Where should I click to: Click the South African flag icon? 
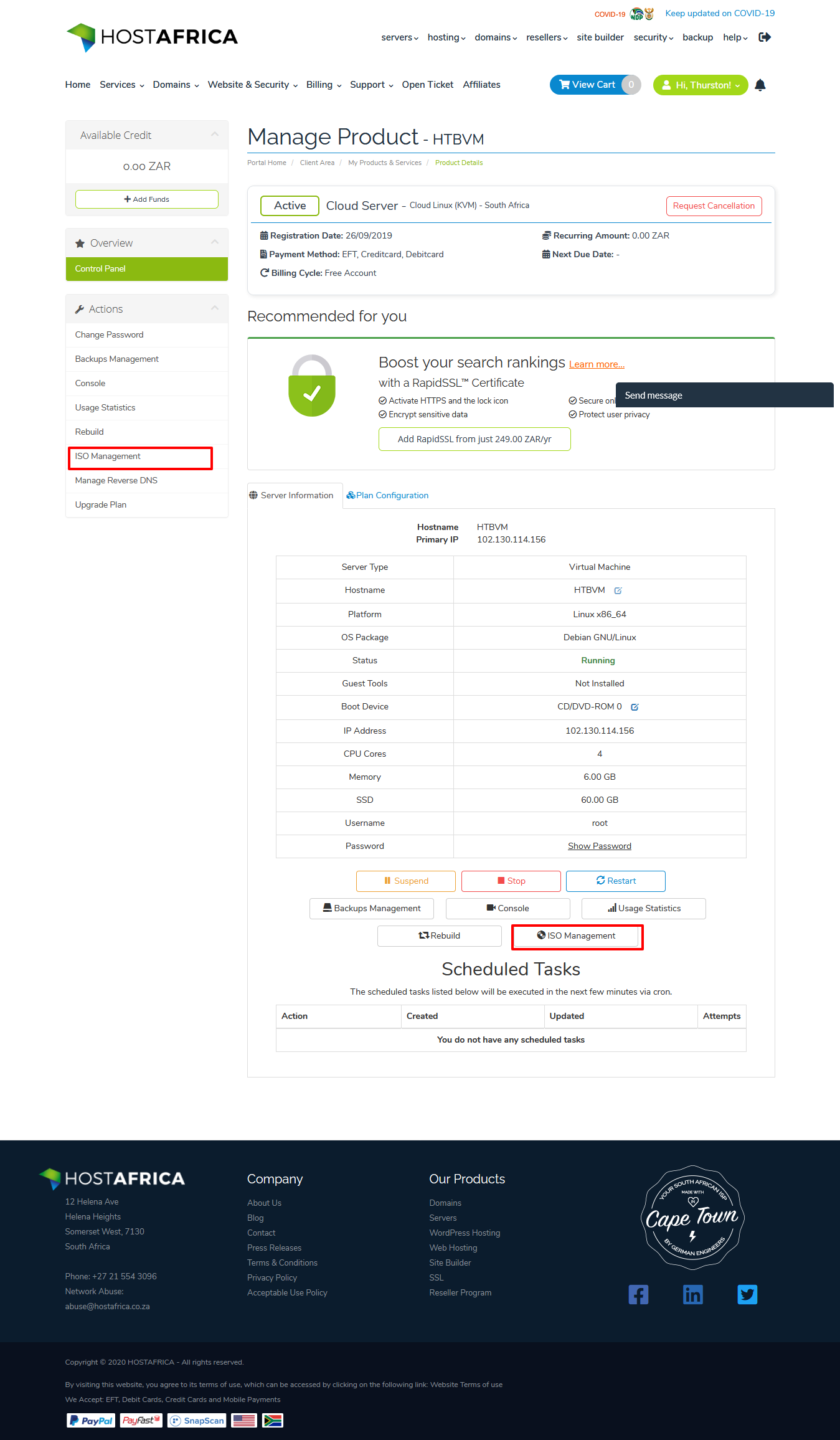click(273, 1421)
